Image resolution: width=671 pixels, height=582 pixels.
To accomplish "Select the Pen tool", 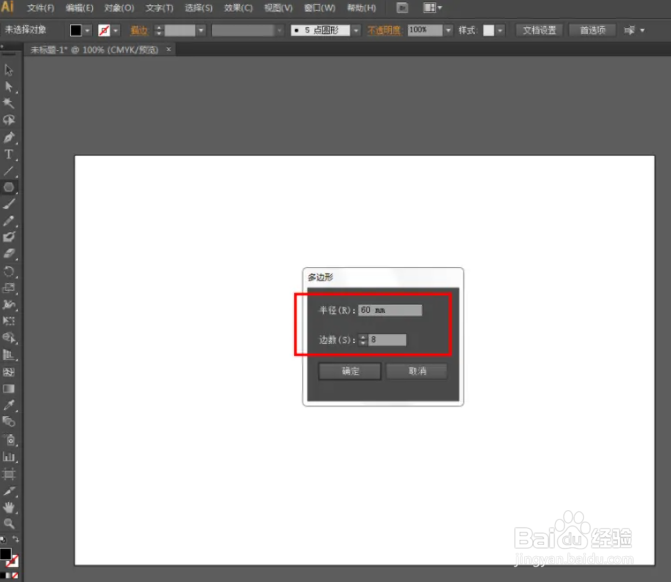I will (x=9, y=137).
